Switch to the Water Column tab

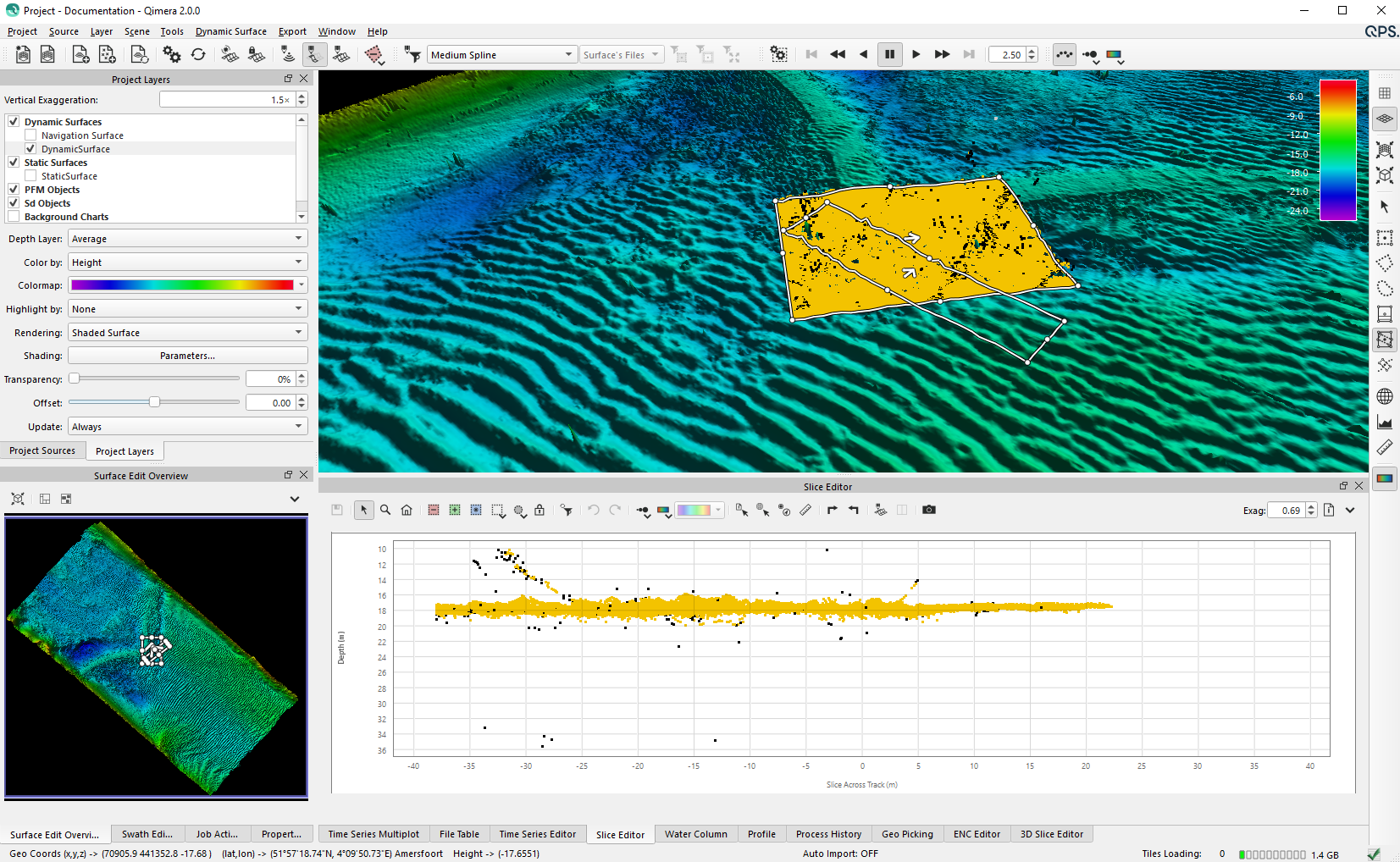click(695, 834)
